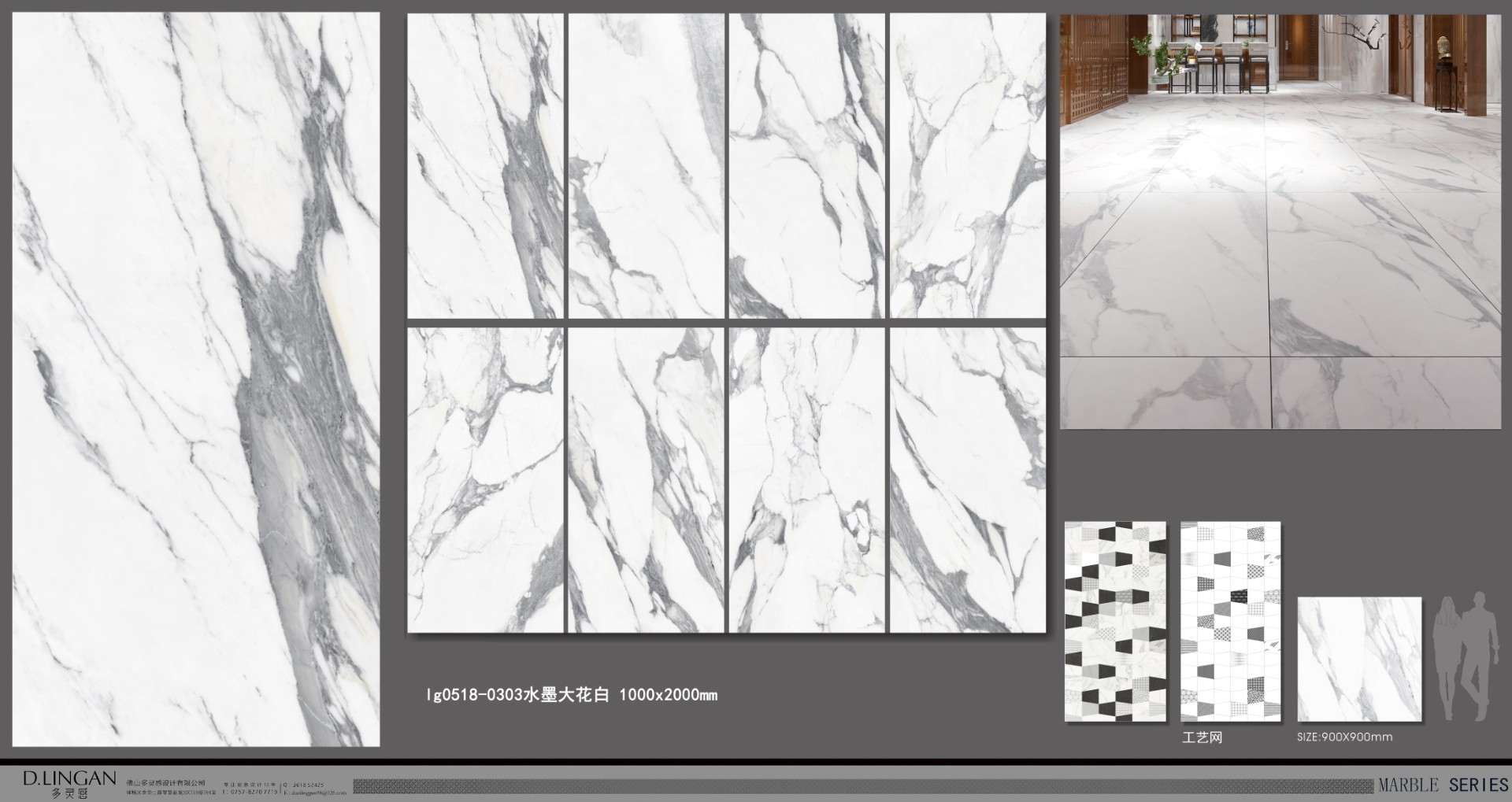Select the second tile in top row
The image size is (1512, 802).
tap(646, 166)
